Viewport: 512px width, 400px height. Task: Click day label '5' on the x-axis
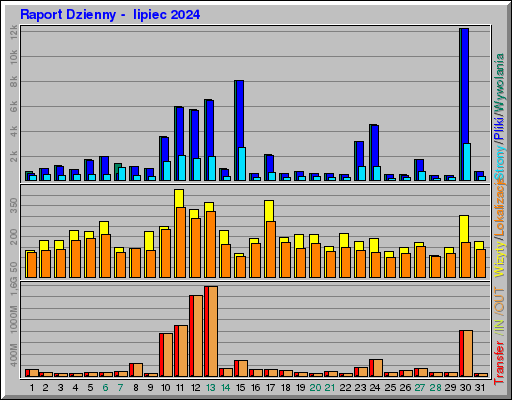[91, 388]
